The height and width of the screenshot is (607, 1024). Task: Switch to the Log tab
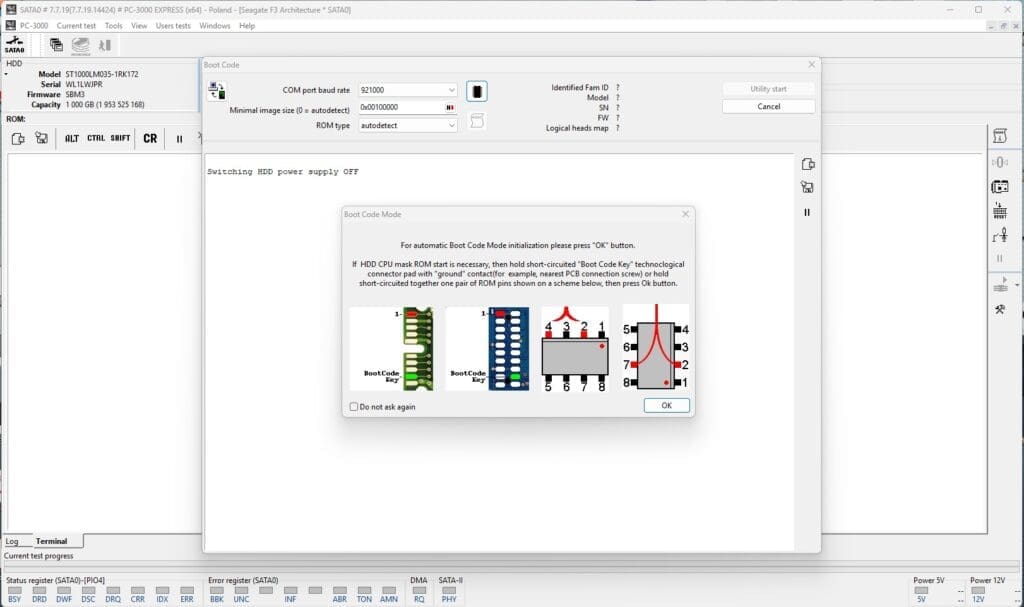pos(12,541)
